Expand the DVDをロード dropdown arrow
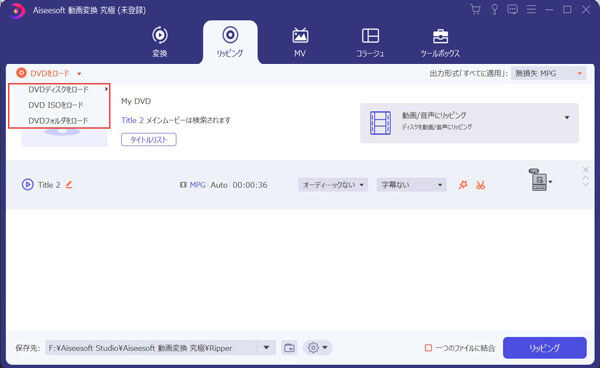This screenshot has height=368, width=600. click(x=79, y=73)
